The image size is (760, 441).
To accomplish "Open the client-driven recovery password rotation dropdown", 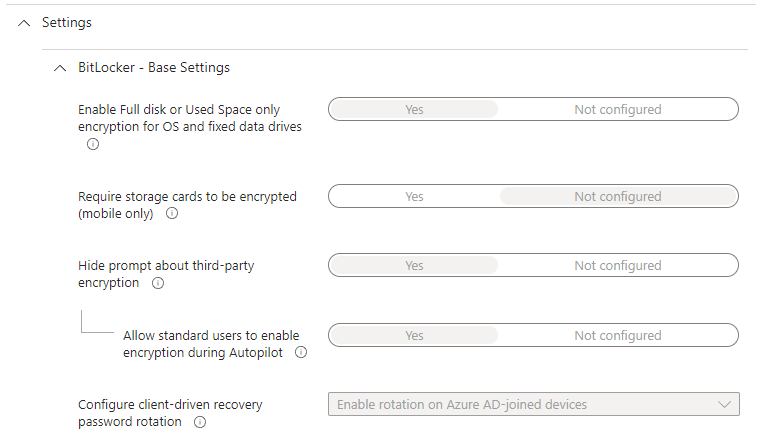I will [x=534, y=404].
